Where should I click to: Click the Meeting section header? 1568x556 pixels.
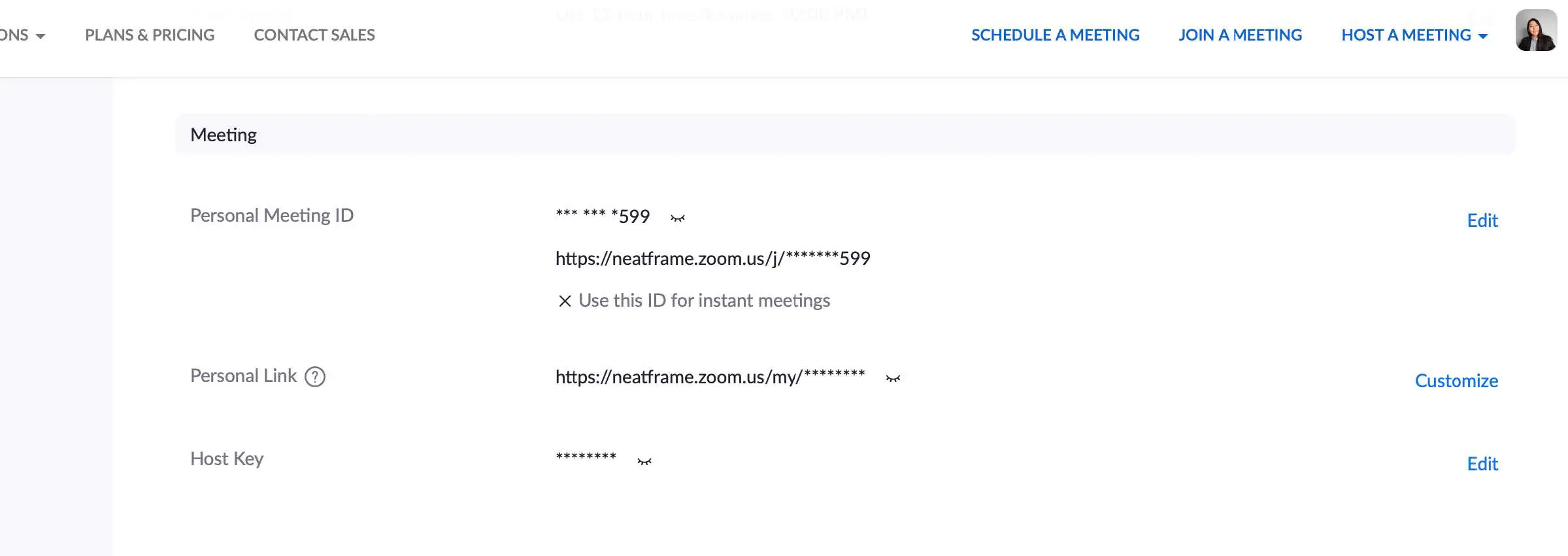(224, 135)
